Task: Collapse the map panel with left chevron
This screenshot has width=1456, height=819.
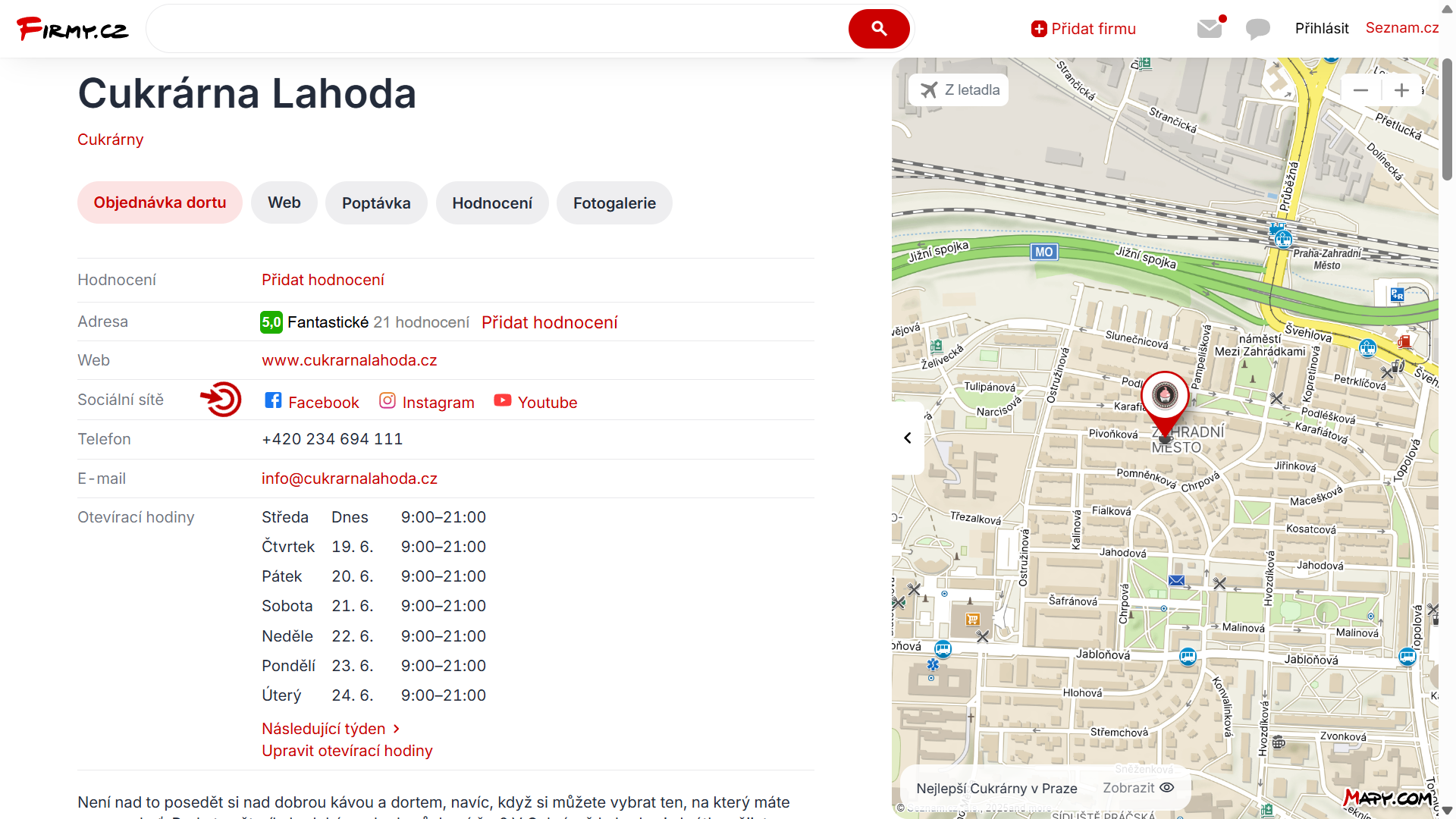Action: pos(908,438)
